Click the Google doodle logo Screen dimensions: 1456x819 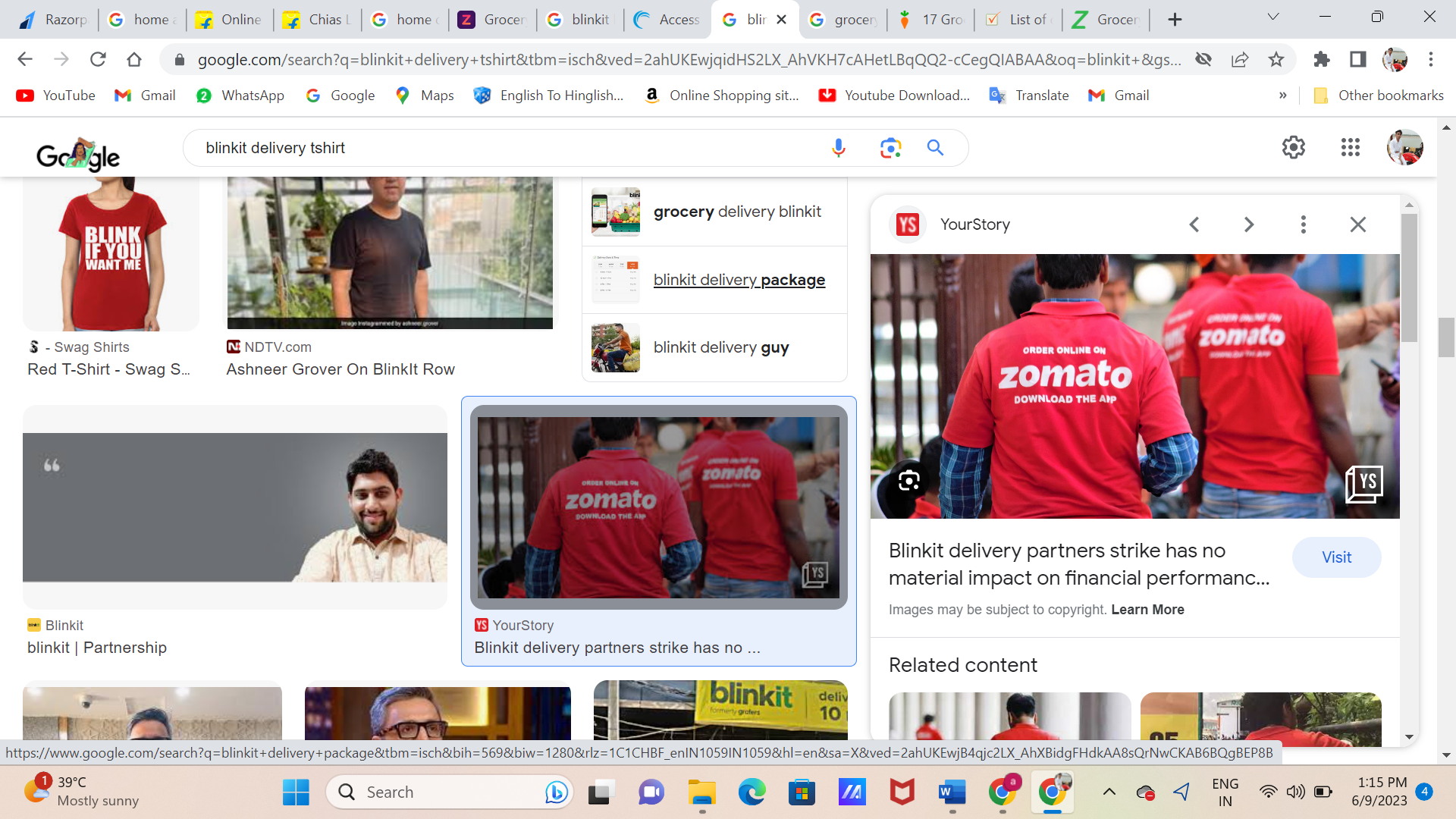[x=78, y=155]
